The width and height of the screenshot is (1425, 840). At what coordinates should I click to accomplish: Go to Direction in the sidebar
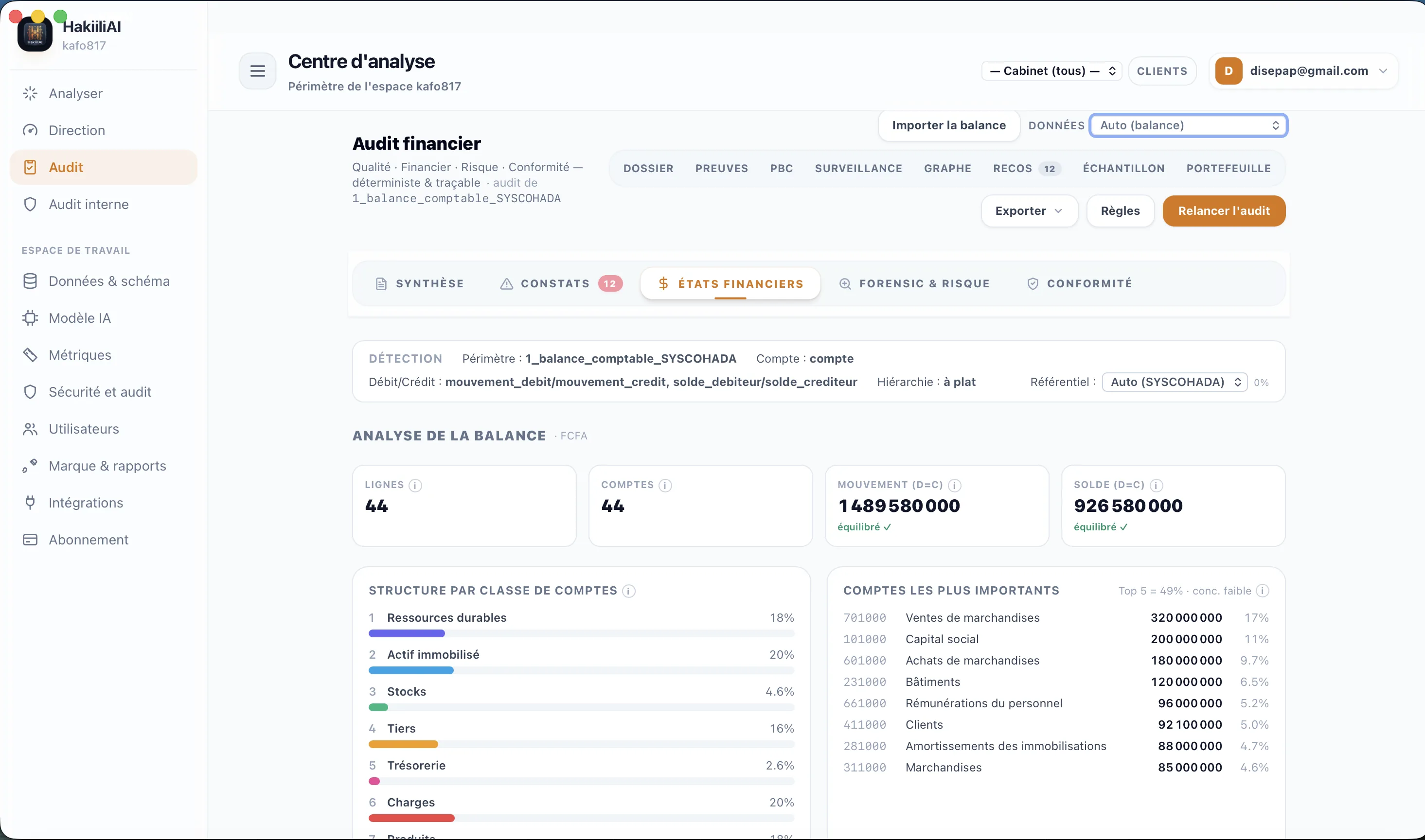tap(104, 130)
